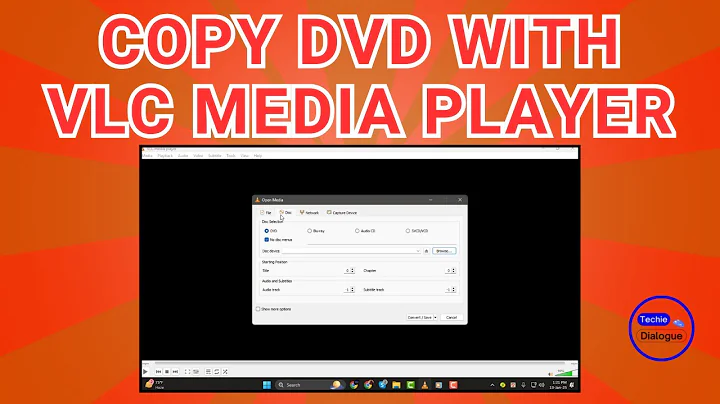This screenshot has width=720, height=404.
Task: Cancel the Open Media dialog
Action: point(451,317)
